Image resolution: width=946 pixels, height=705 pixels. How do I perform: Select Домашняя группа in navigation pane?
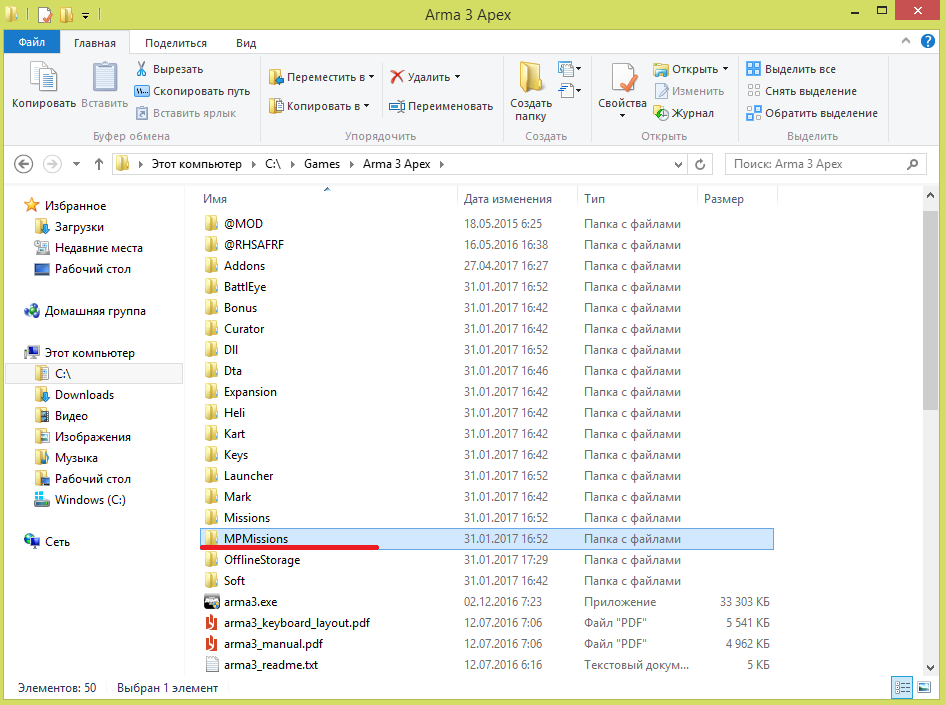tap(95, 311)
